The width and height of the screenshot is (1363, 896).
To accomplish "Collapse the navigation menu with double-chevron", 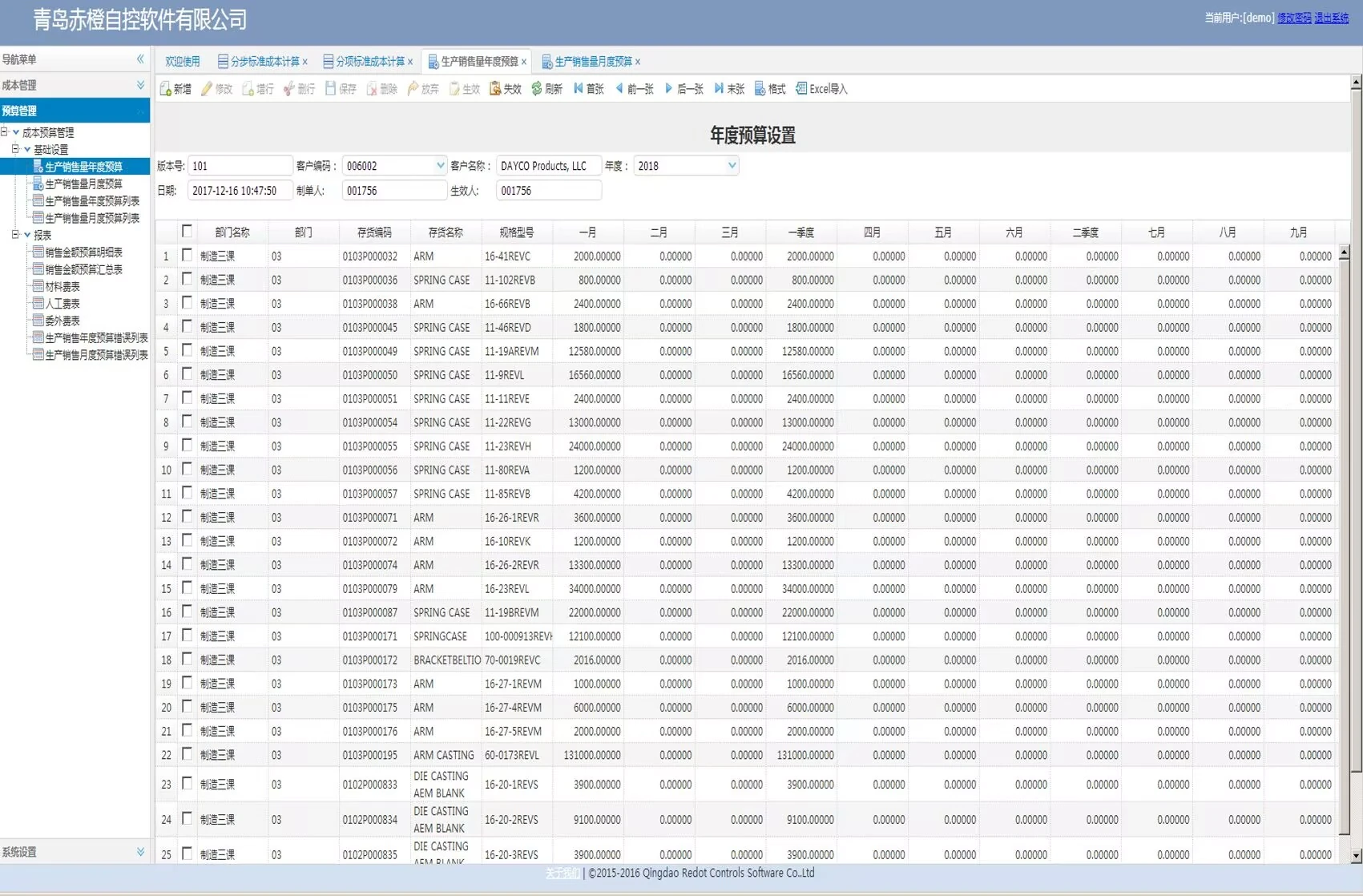I will (140, 59).
